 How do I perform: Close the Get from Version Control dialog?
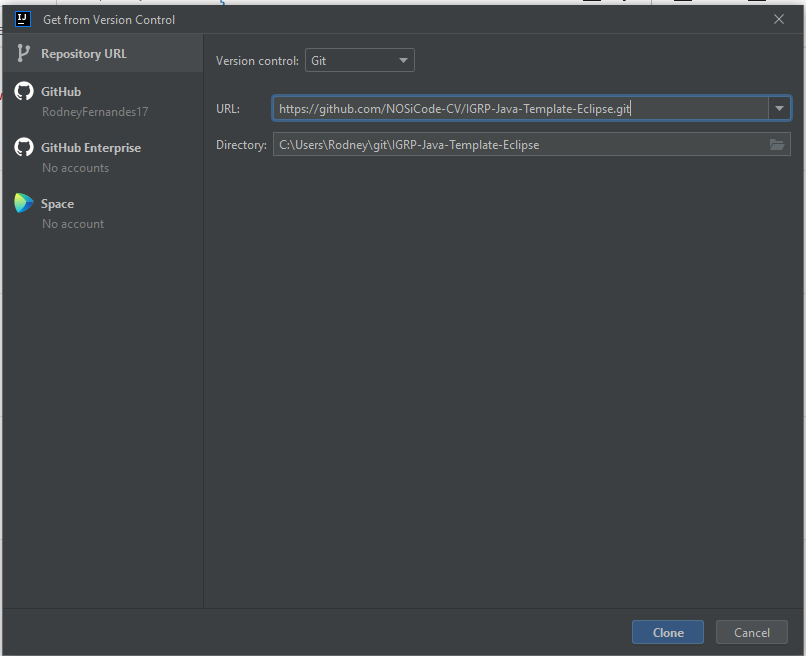coord(779,20)
